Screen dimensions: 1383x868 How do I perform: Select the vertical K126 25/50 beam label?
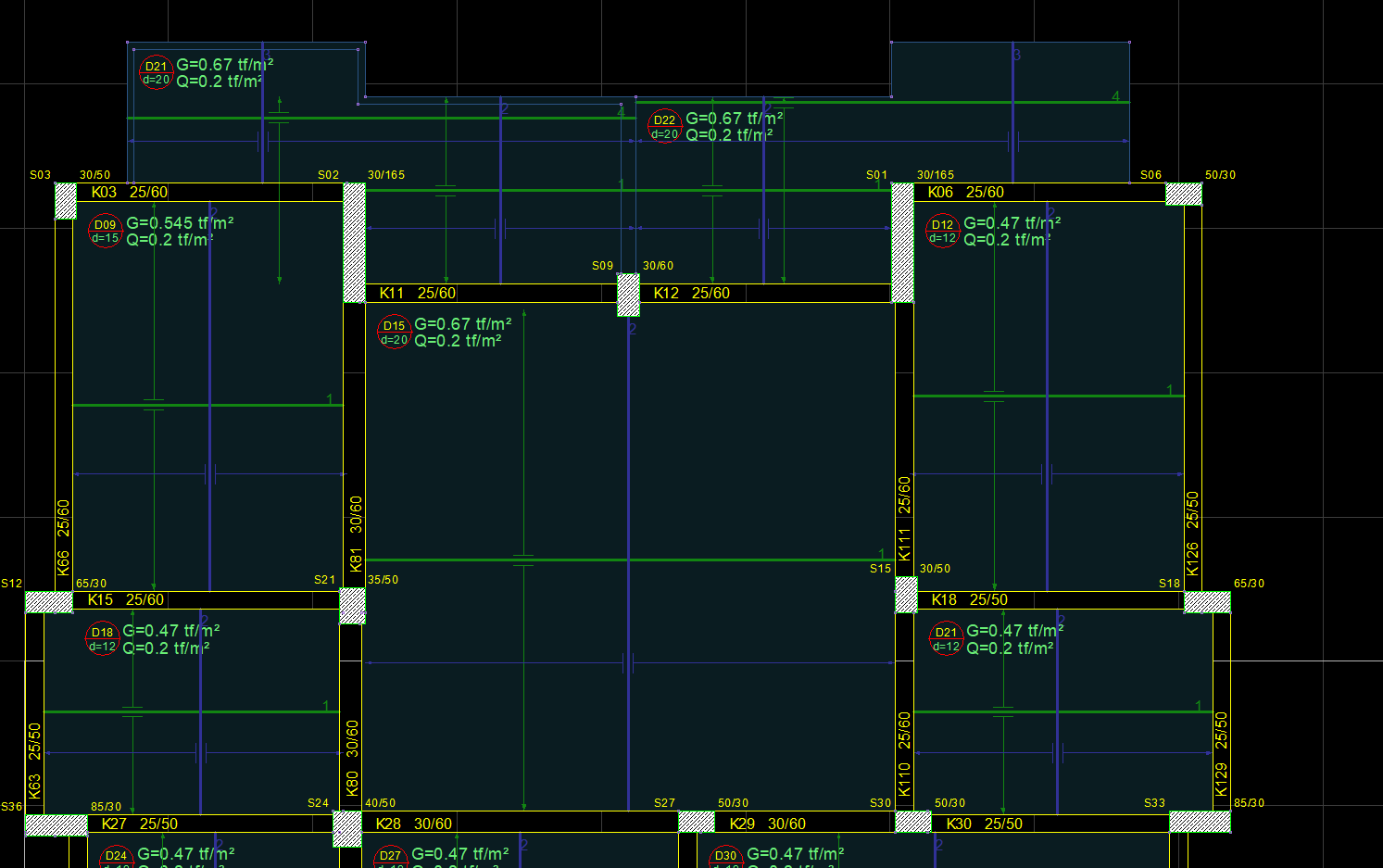(x=1192, y=534)
